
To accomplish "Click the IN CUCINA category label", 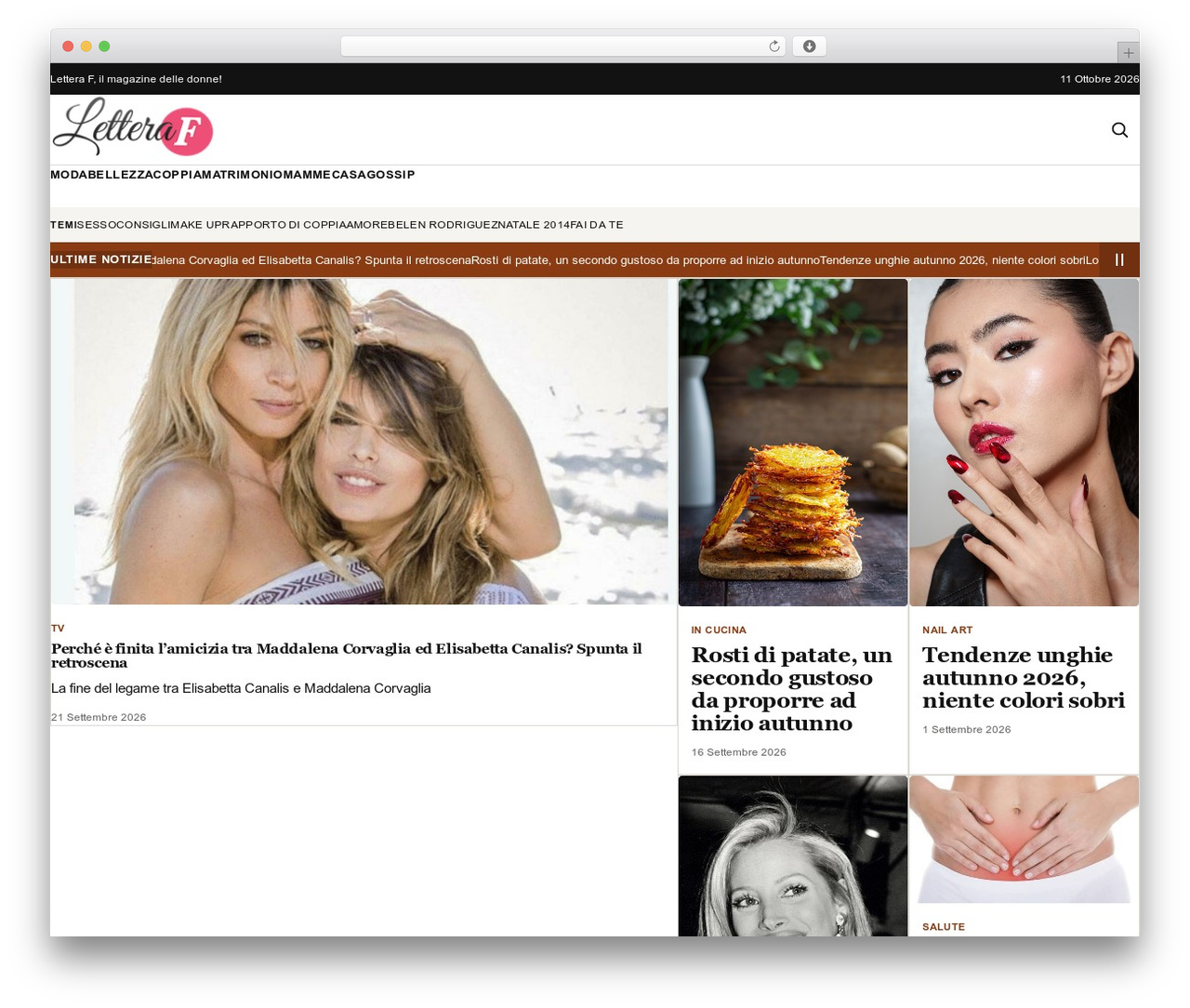I will tap(719, 630).
